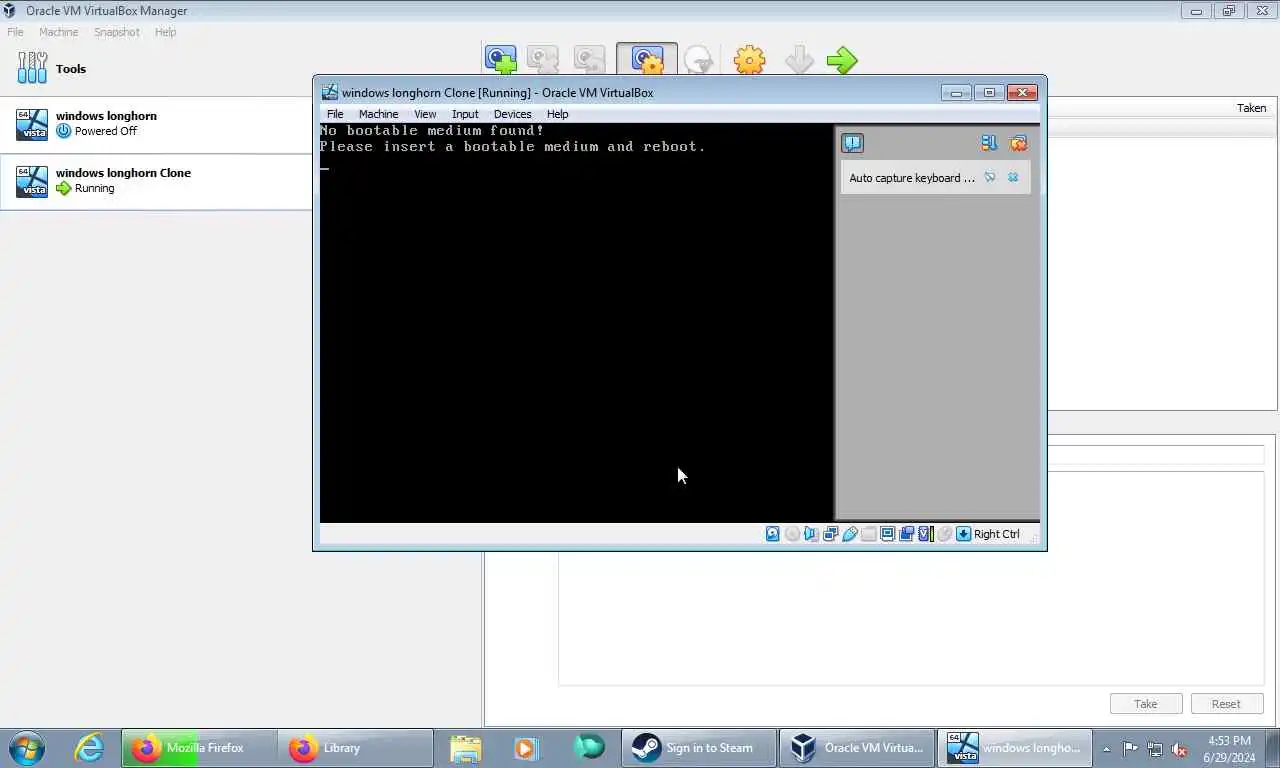Viewport: 1280px width, 768px height.
Task: Open Input menu in the VM window
Action: click(465, 114)
